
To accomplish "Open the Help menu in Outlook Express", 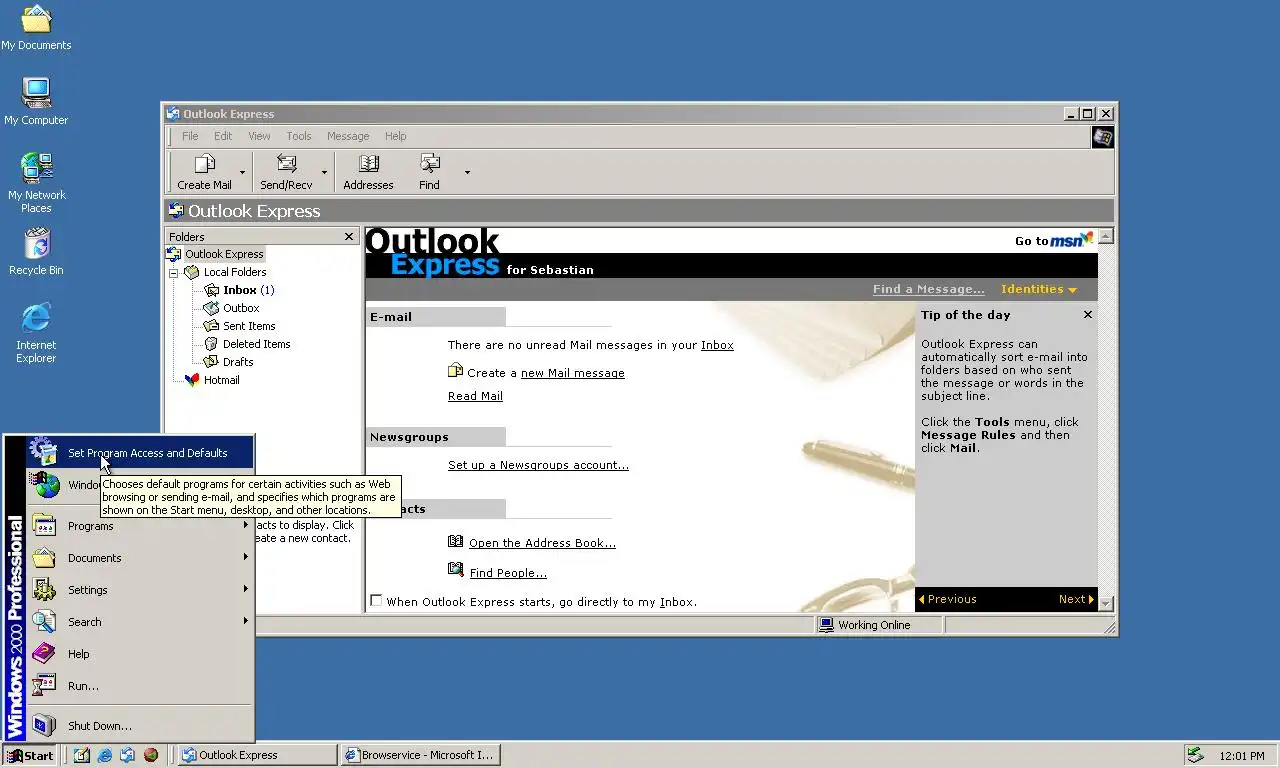I will (396, 136).
